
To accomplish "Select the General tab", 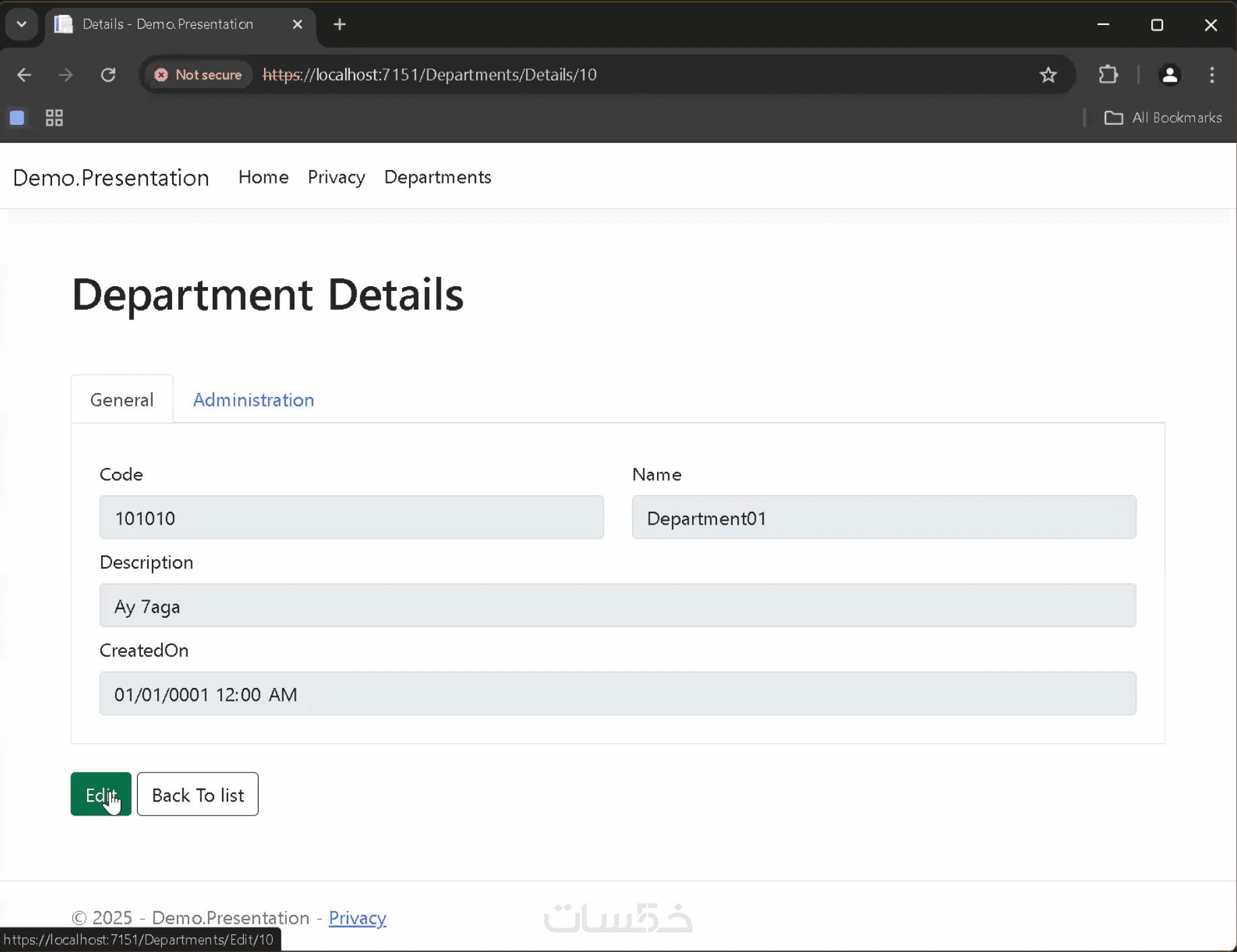I will tap(122, 400).
